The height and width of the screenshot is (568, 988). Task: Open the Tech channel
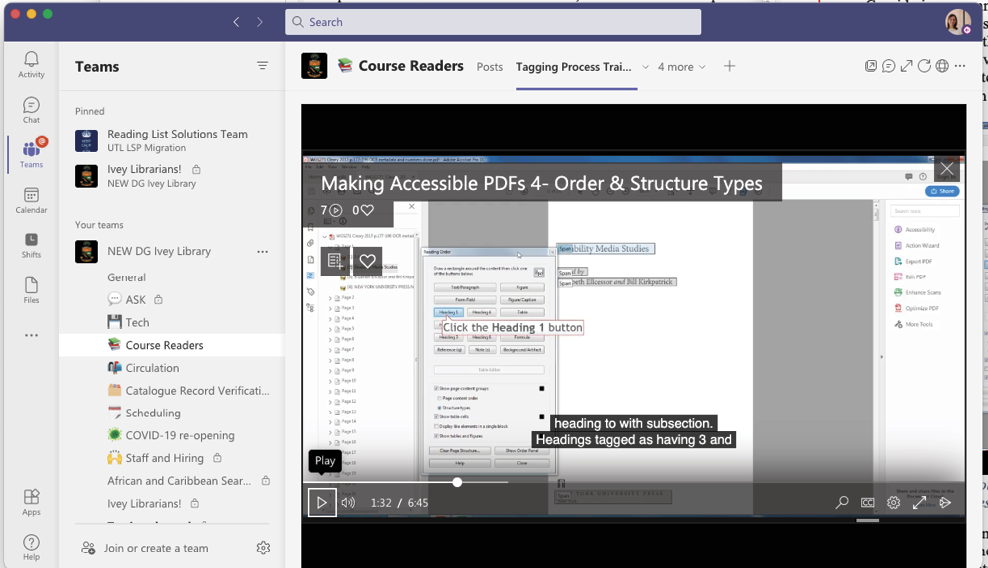[129, 322]
